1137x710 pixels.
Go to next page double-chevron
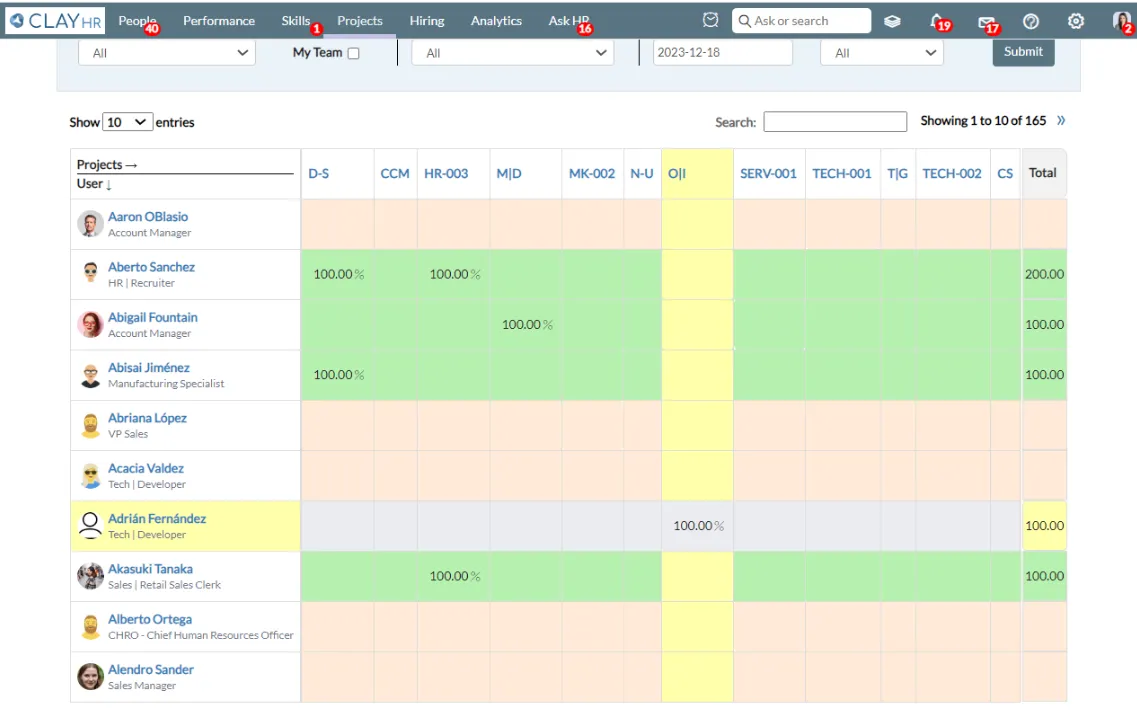point(1061,120)
